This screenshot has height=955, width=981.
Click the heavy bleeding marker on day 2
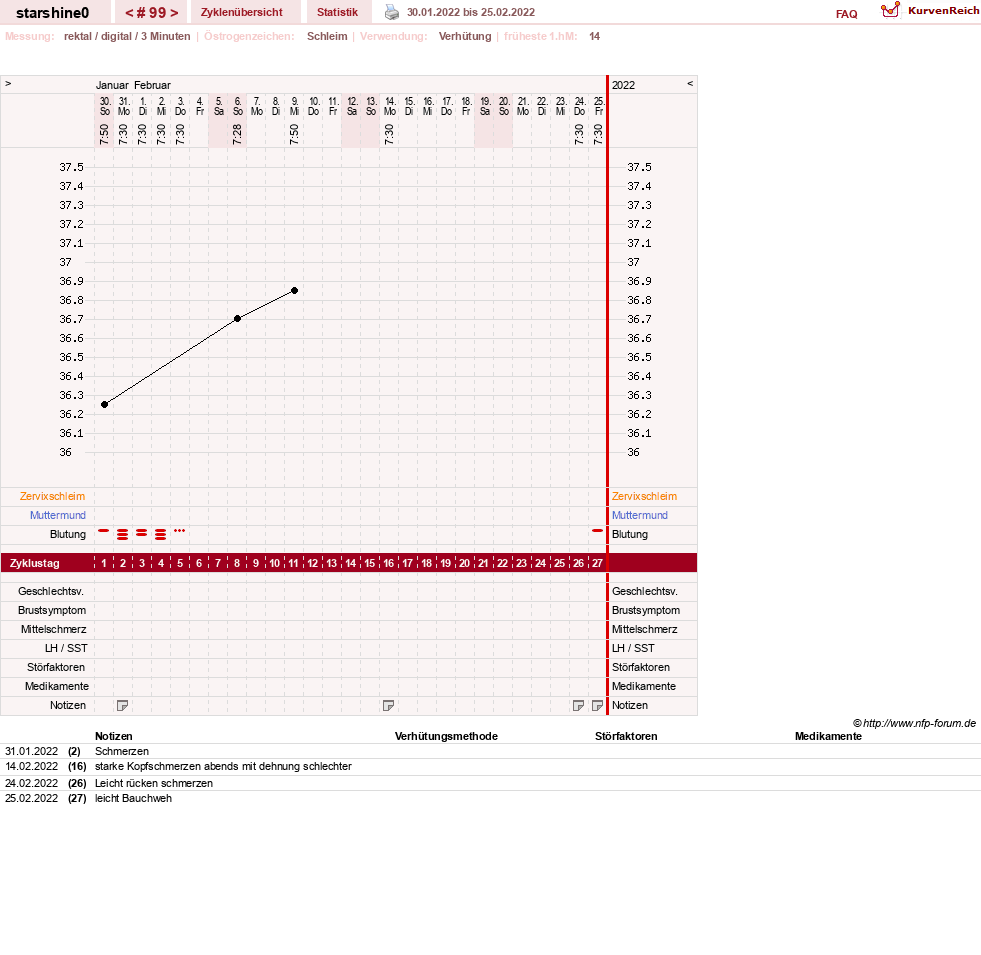(123, 534)
